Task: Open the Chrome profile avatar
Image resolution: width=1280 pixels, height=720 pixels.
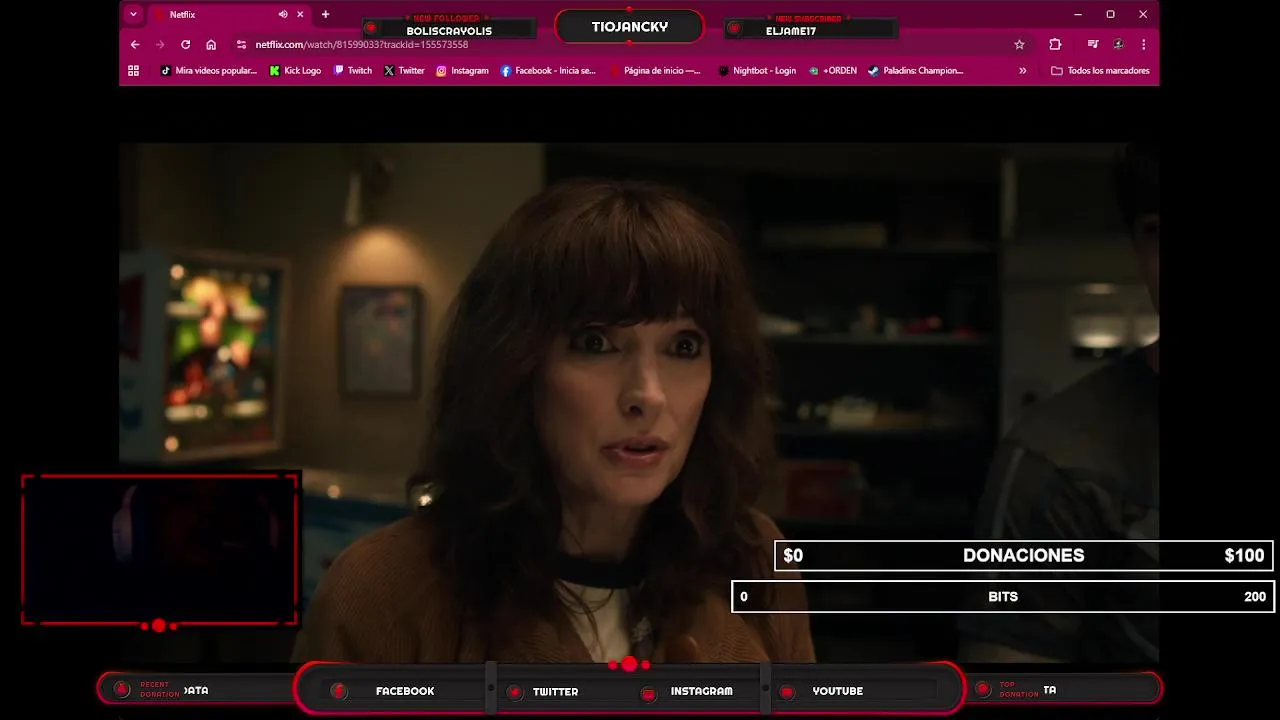Action: pyautogui.click(x=1118, y=45)
